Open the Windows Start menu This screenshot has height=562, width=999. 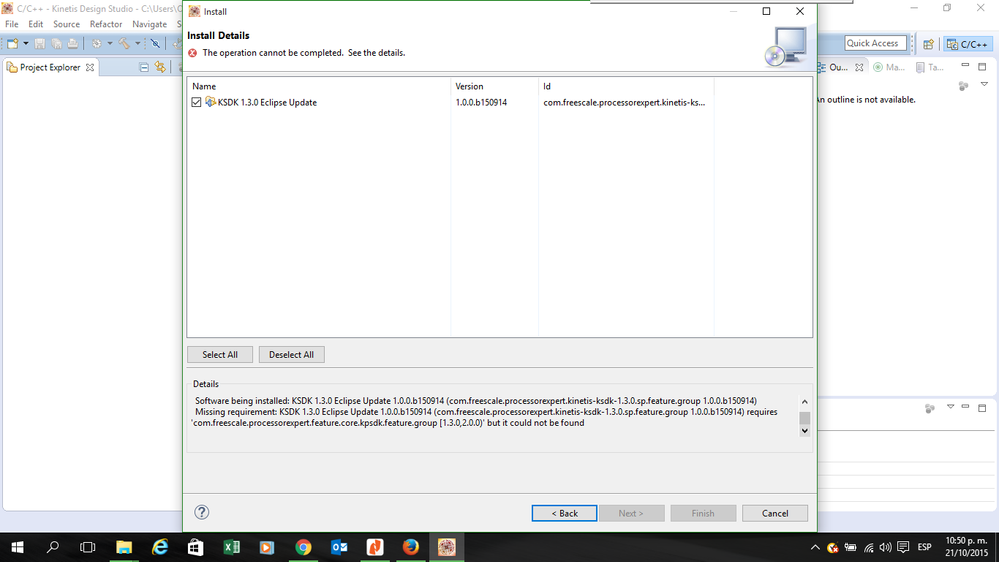click(x=17, y=547)
